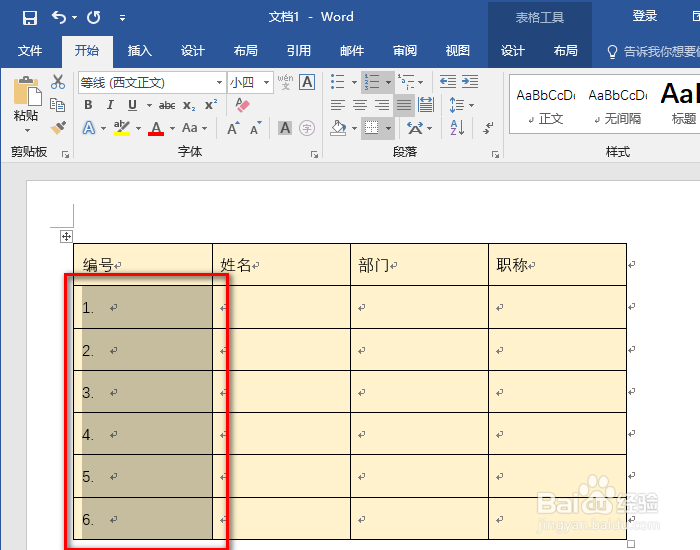The height and width of the screenshot is (550, 700).
Task: Select the Format Painter brush
Action: 58,128
